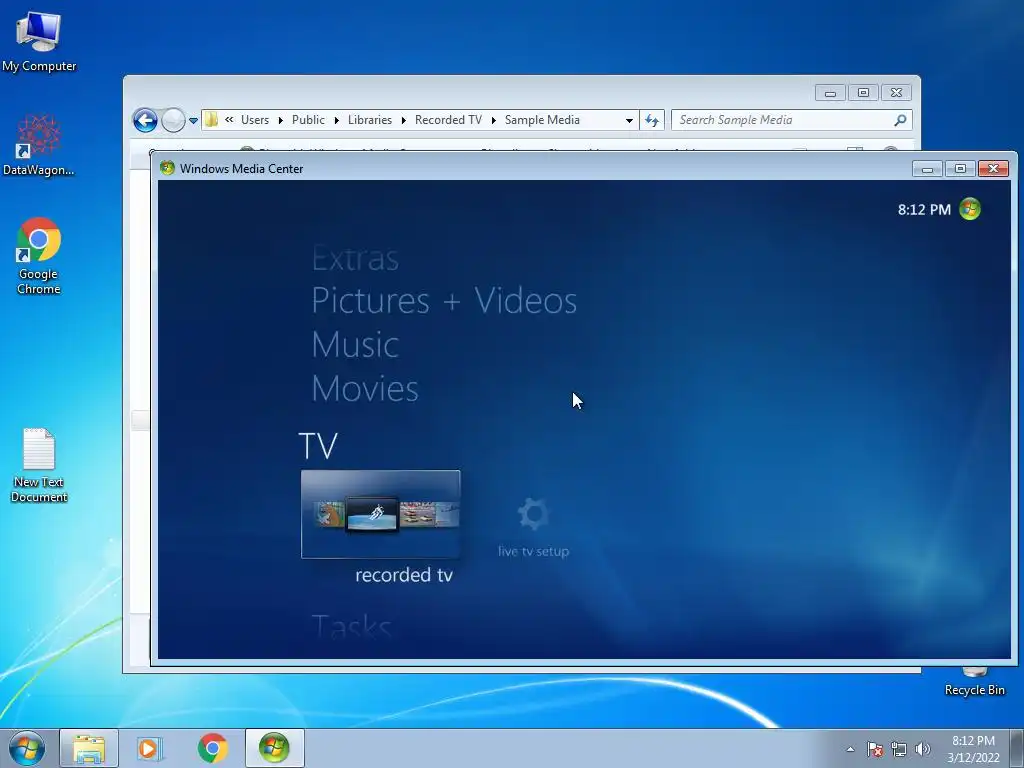This screenshot has height=768, width=1024.
Task: Click Media Center taskbar button
Action: [x=274, y=748]
